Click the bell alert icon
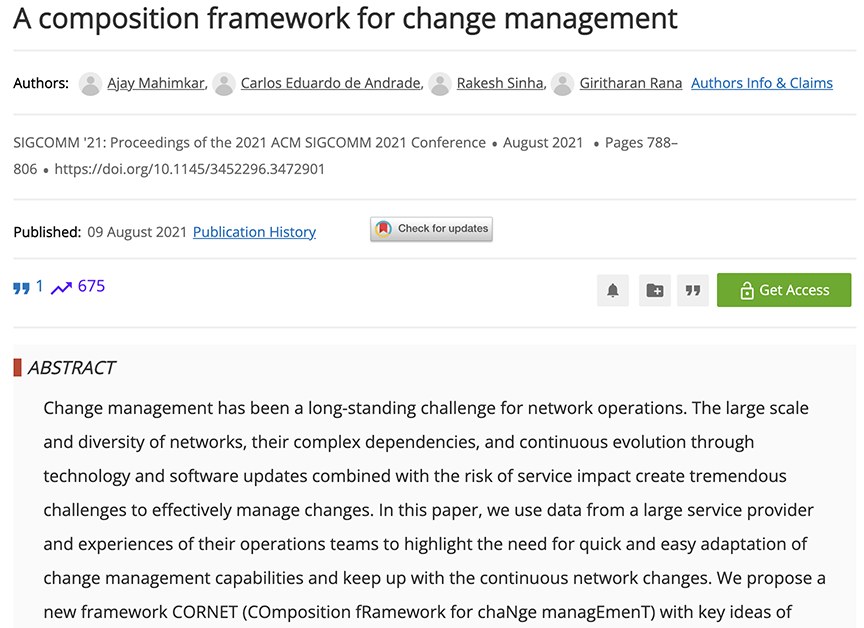 click(x=613, y=290)
